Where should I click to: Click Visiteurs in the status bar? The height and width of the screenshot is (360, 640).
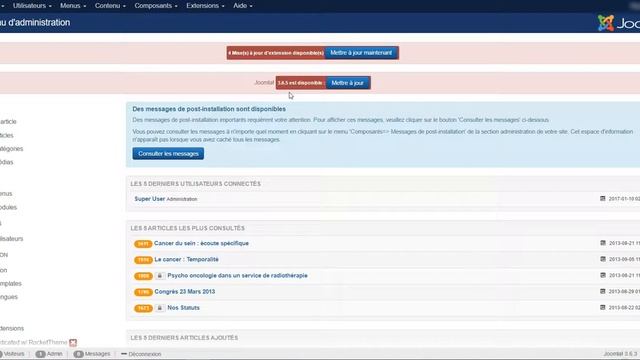point(13,354)
